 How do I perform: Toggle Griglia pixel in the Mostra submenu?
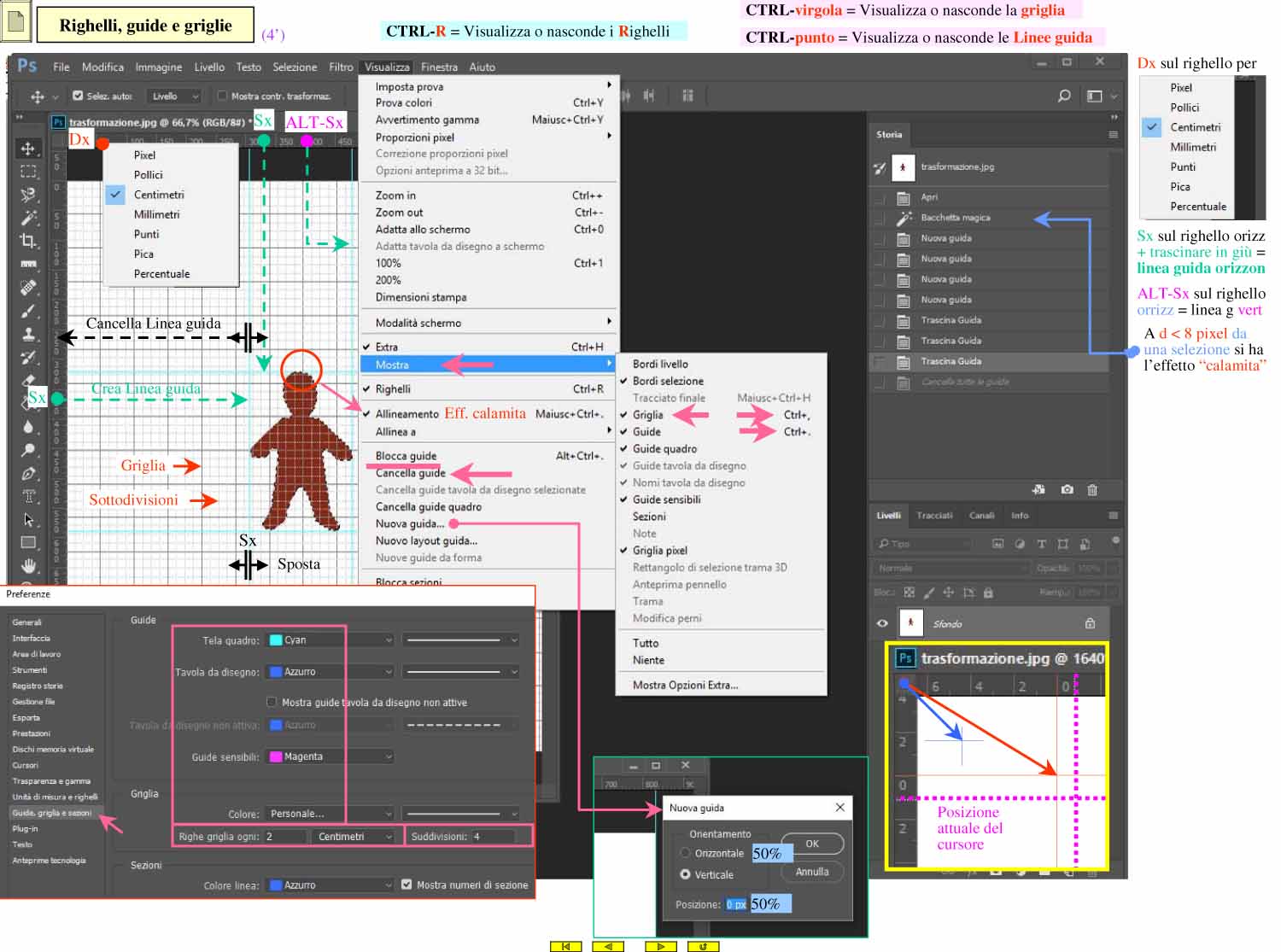pyautogui.click(x=722, y=551)
